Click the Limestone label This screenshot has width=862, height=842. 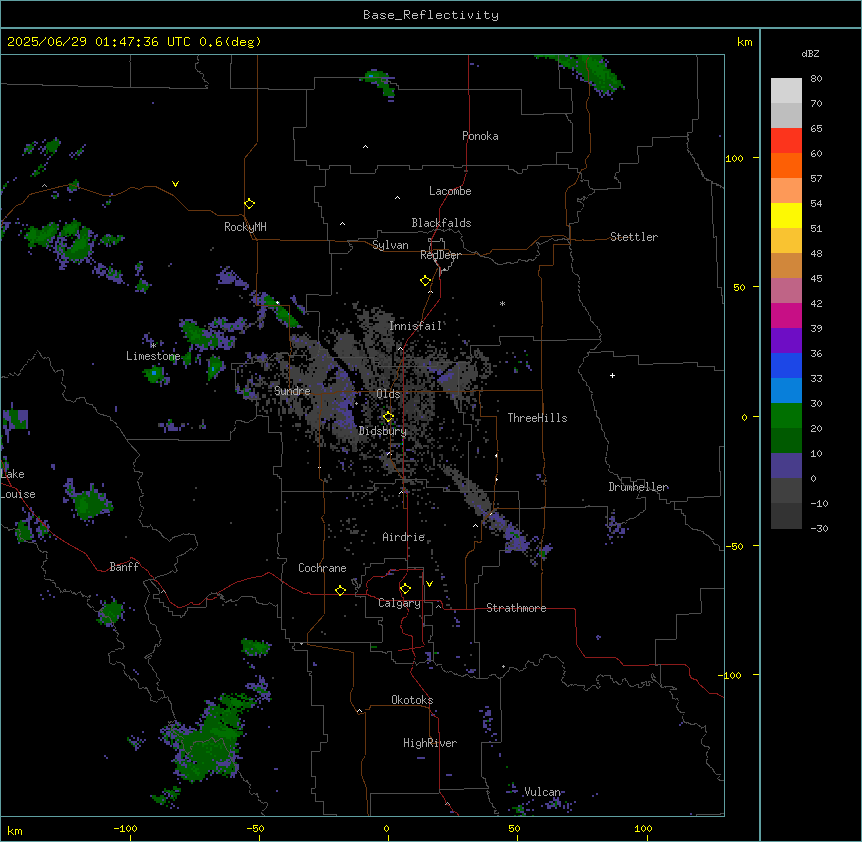pyautogui.click(x=153, y=356)
